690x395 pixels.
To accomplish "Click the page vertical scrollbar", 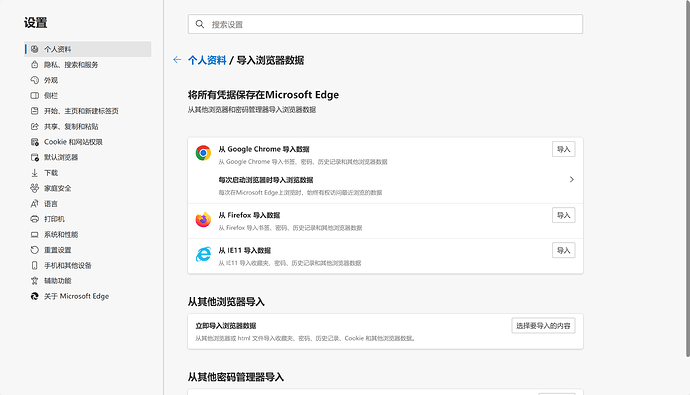I will [x=688, y=178].
